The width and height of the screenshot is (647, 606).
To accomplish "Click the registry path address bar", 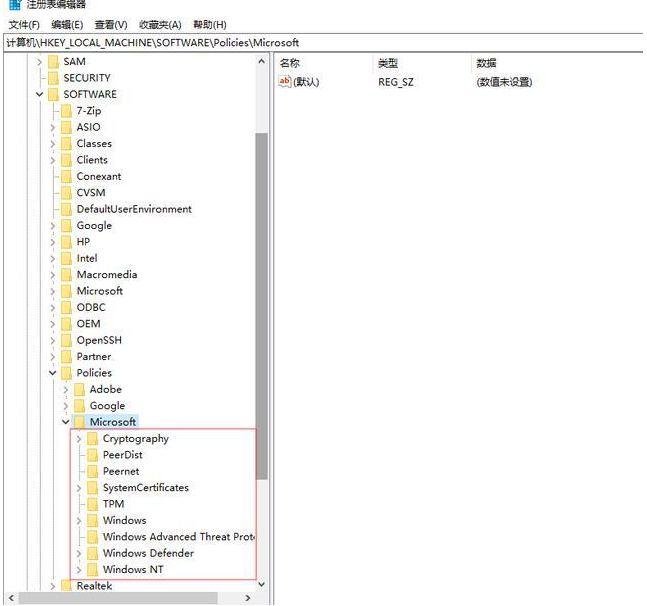I will [324, 42].
